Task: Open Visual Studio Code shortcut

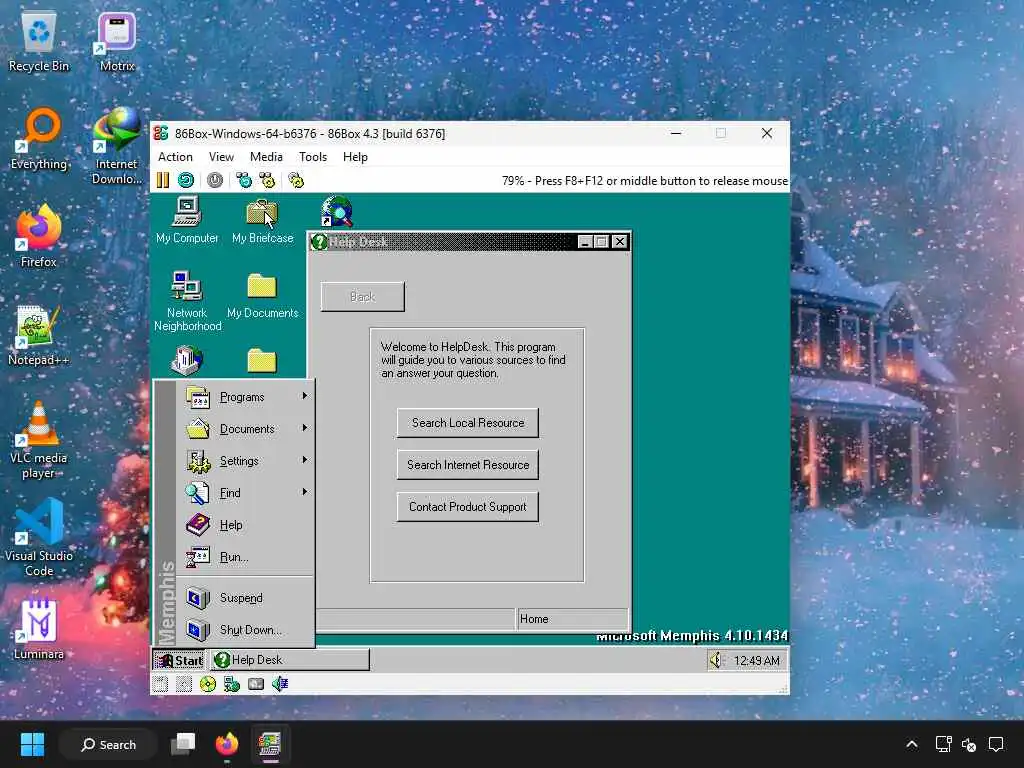Action: pyautogui.click(x=39, y=538)
